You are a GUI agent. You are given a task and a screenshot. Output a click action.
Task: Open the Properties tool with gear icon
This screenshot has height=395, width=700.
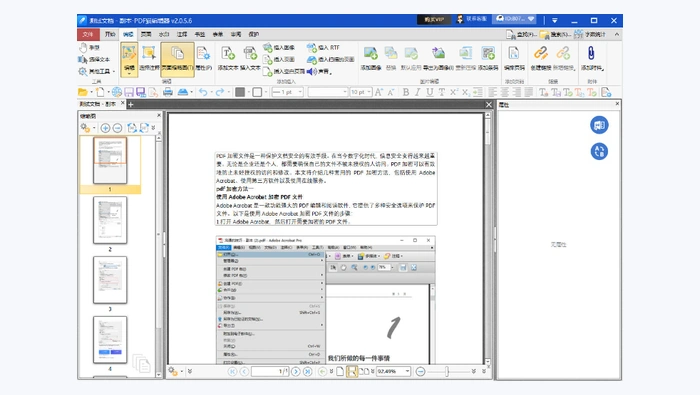tap(204, 59)
